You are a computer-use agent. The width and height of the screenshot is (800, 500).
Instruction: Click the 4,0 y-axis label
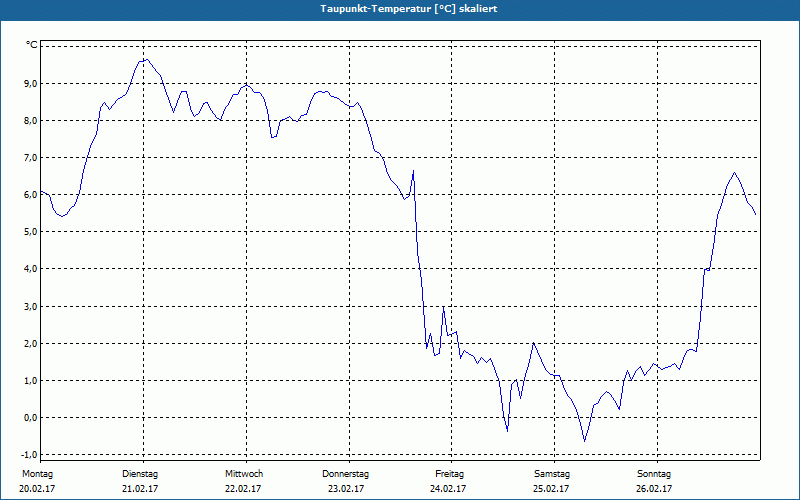pyautogui.click(x=31, y=268)
